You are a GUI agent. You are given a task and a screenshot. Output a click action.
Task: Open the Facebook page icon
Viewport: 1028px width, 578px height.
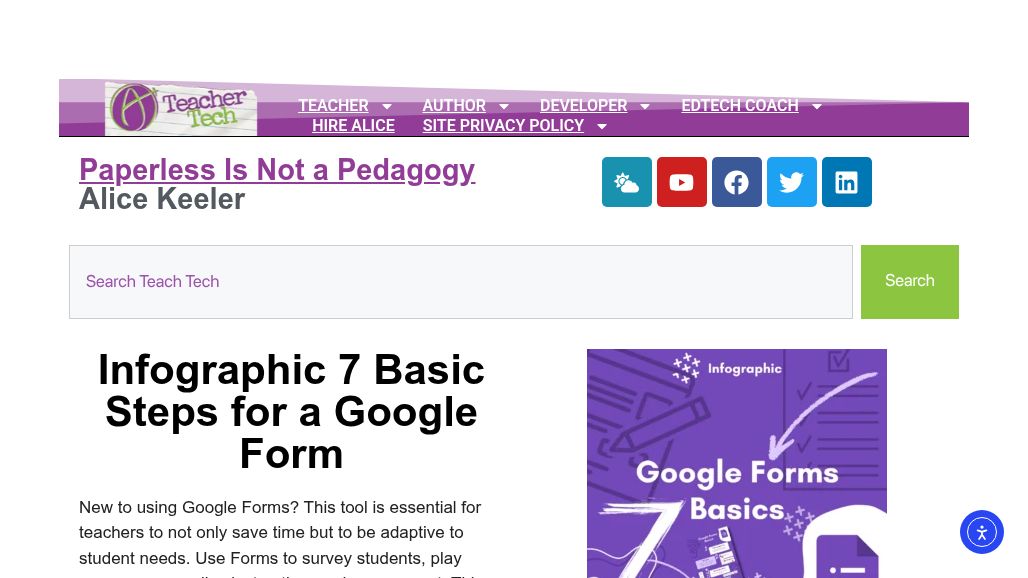coord(737,182)
